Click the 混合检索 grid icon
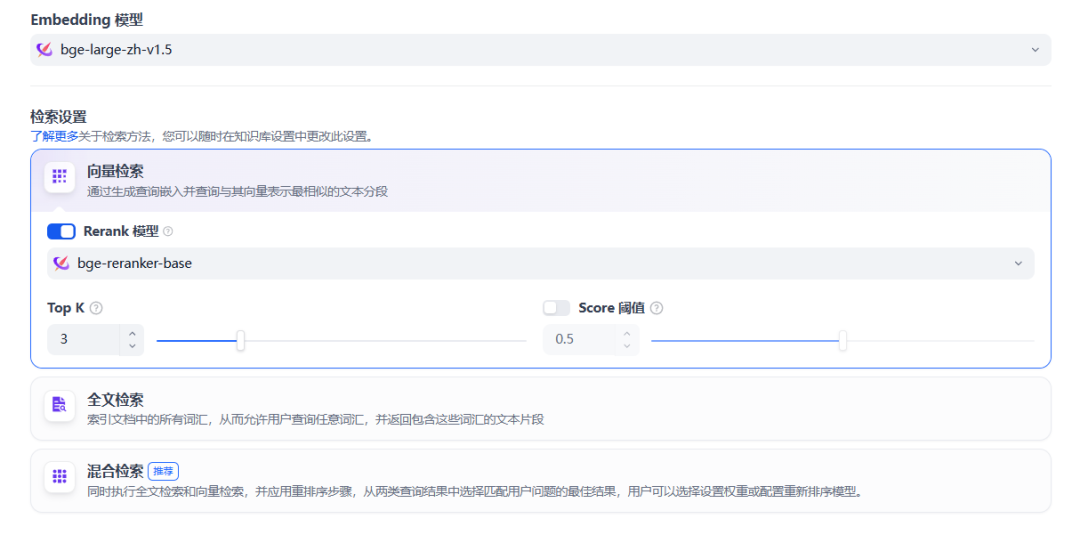 point(59,476)
